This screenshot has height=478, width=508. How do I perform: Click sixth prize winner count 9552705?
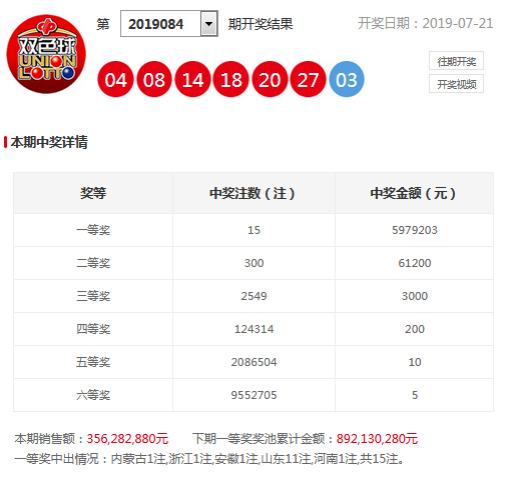(254, 395)
